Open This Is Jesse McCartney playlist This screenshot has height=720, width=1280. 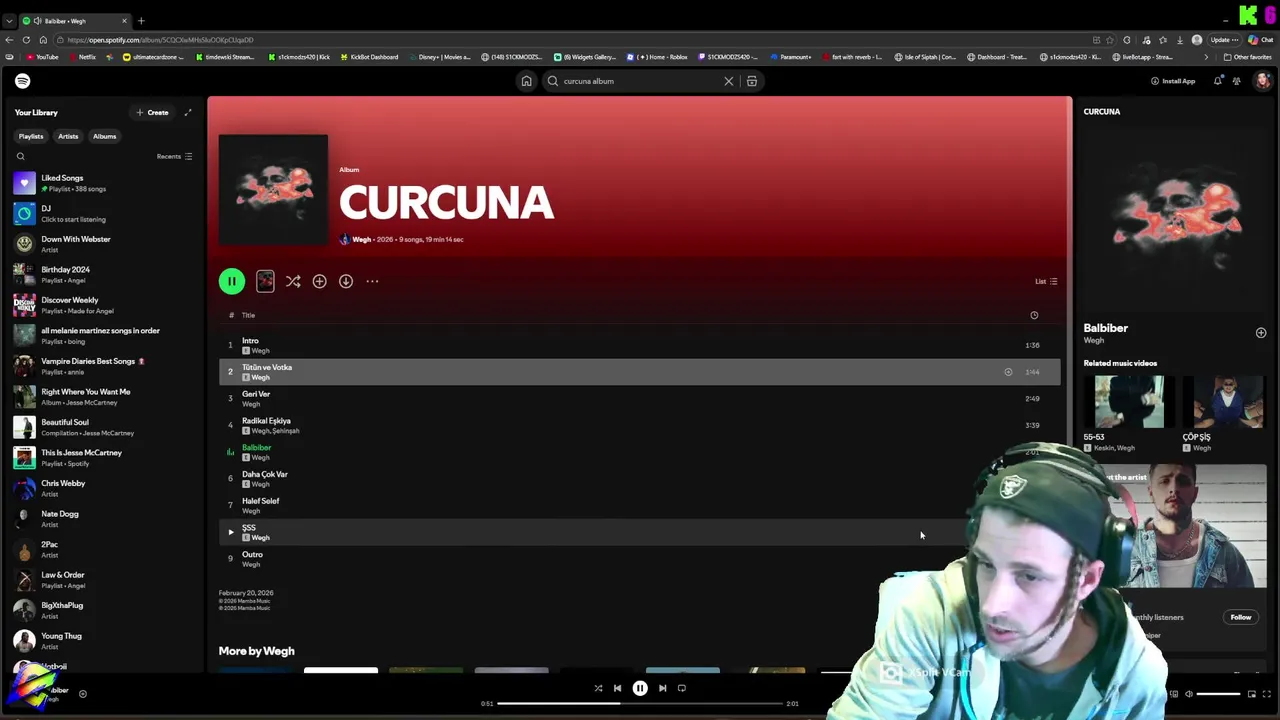103,457
